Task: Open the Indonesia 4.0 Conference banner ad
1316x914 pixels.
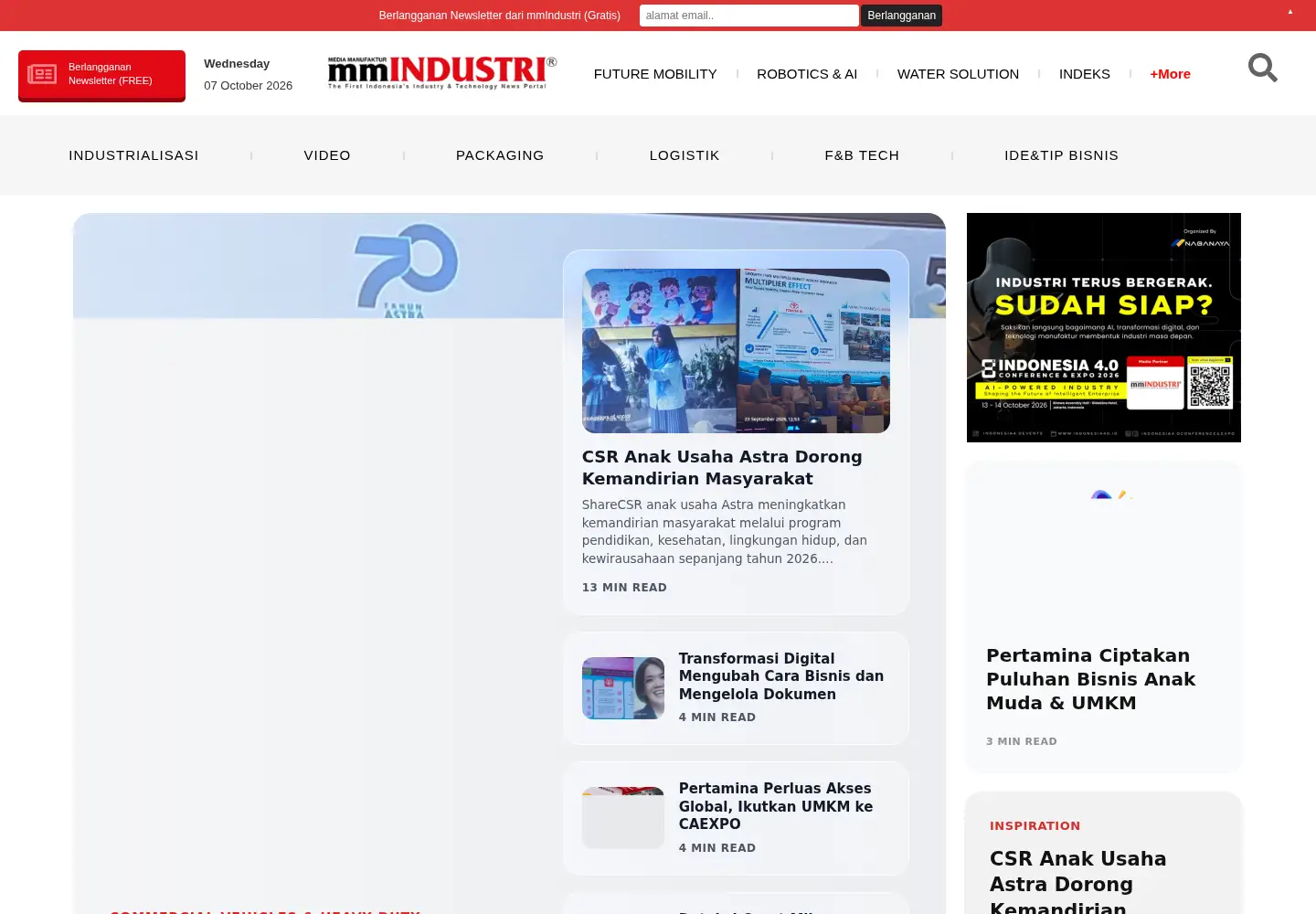Action: click(x=1104, y=327)
